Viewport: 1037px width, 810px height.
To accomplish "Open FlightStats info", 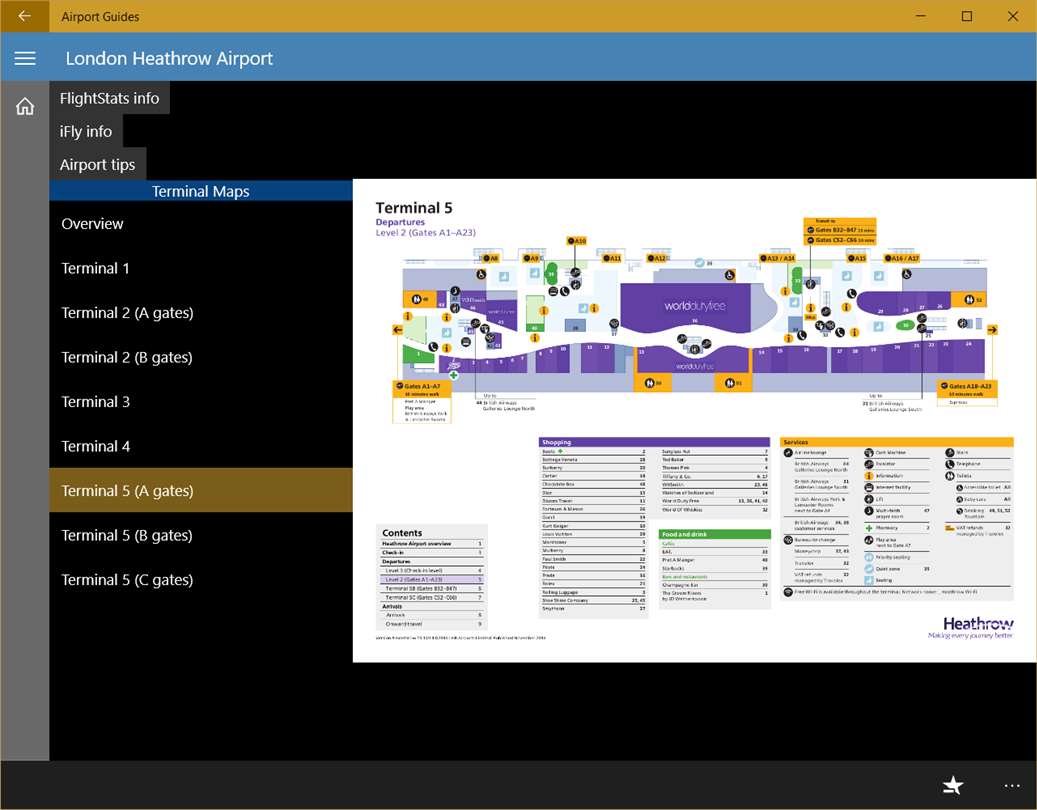I will (x=109, y=98).
